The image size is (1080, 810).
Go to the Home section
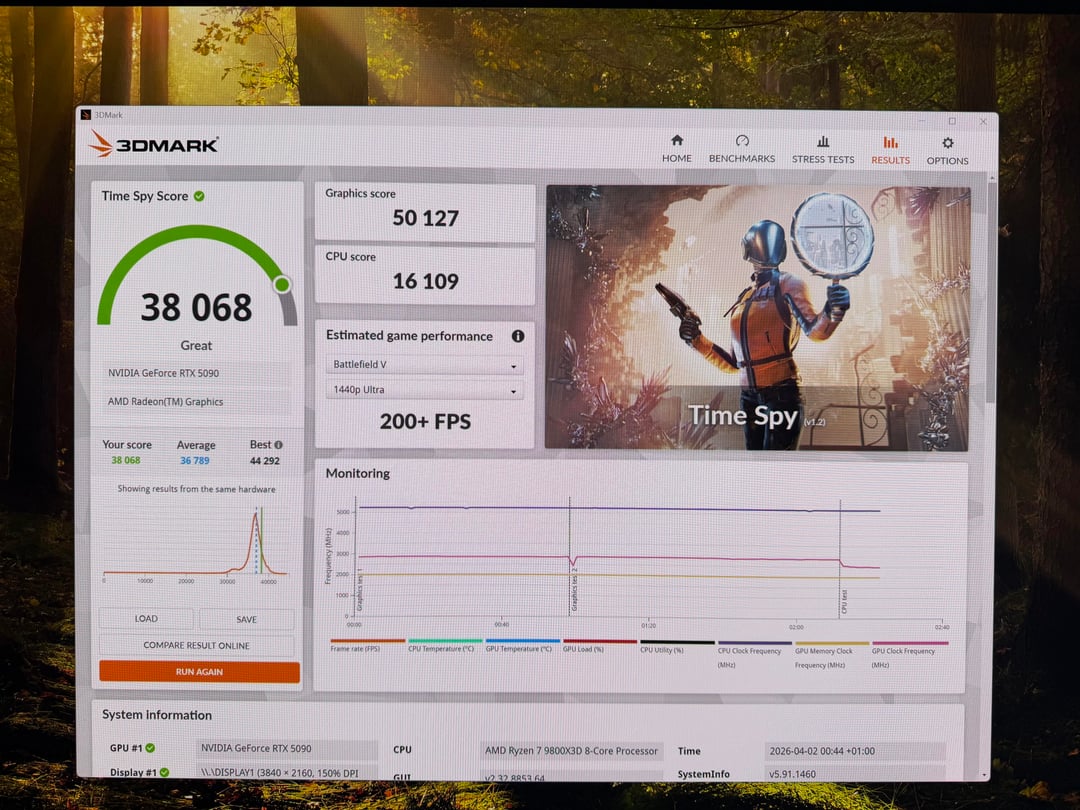[676, 149]
